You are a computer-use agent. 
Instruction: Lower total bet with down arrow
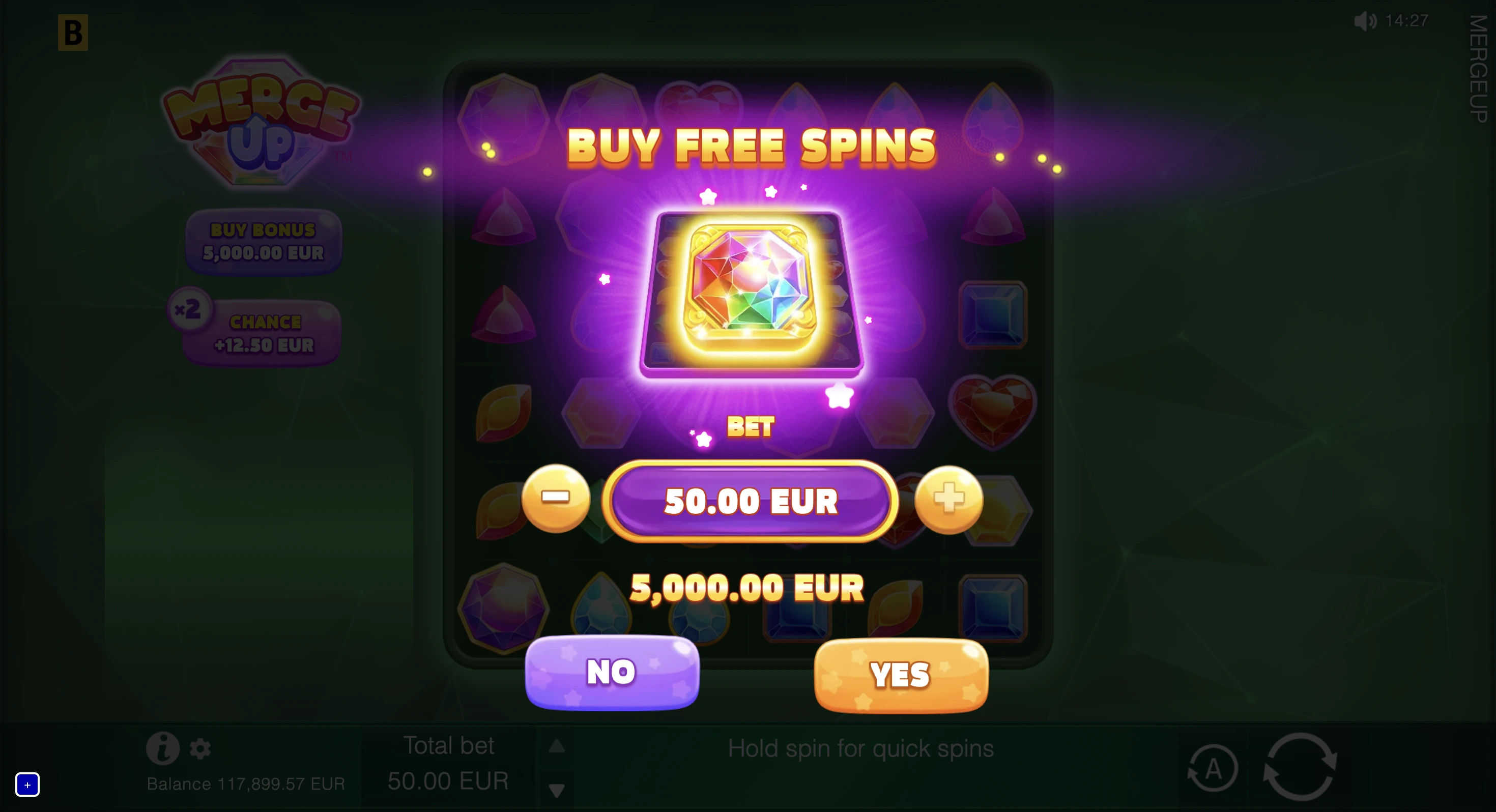[556, 790]
